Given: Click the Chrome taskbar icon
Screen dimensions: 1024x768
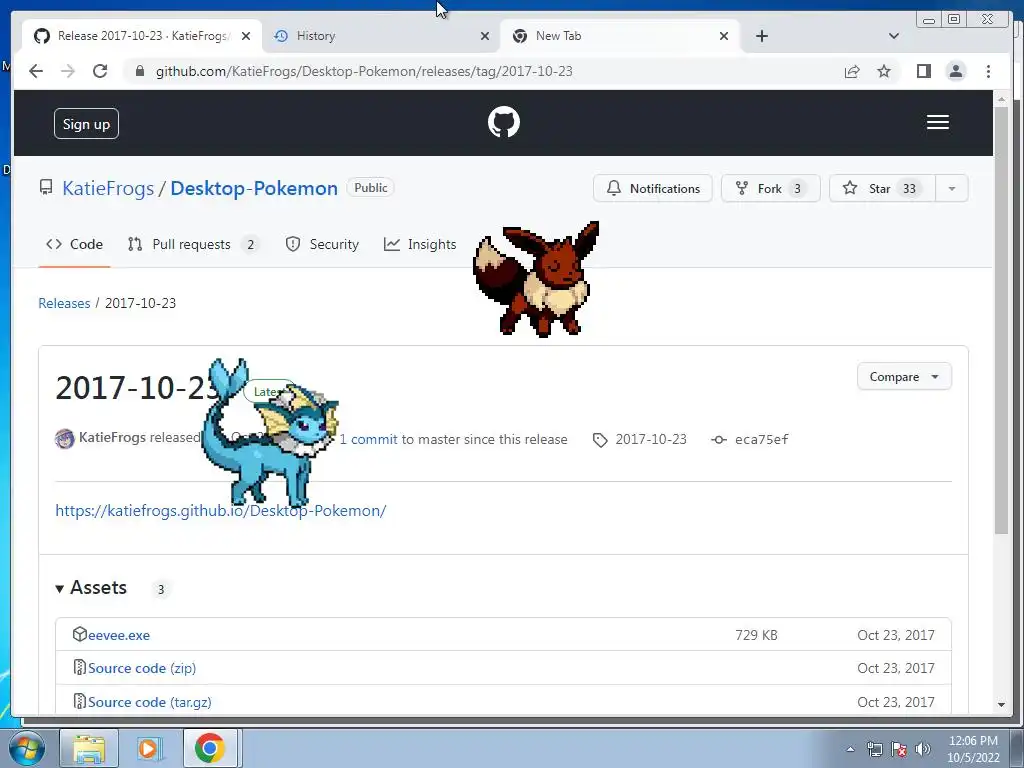Looking at the screenshot, I should [x=210, y=748].
